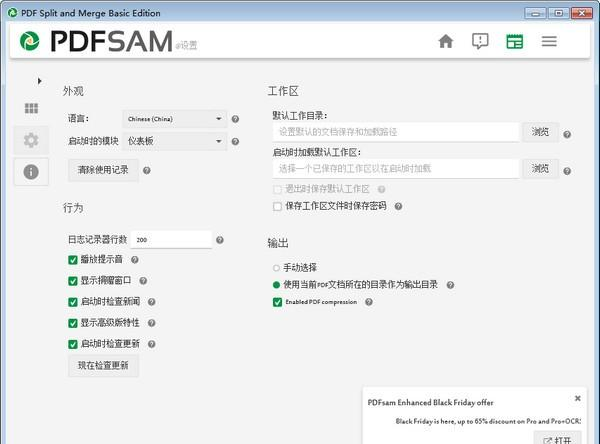This screenshot has width=600, height=444.
Task: Open the home dashboard icon
Action: 446,41
